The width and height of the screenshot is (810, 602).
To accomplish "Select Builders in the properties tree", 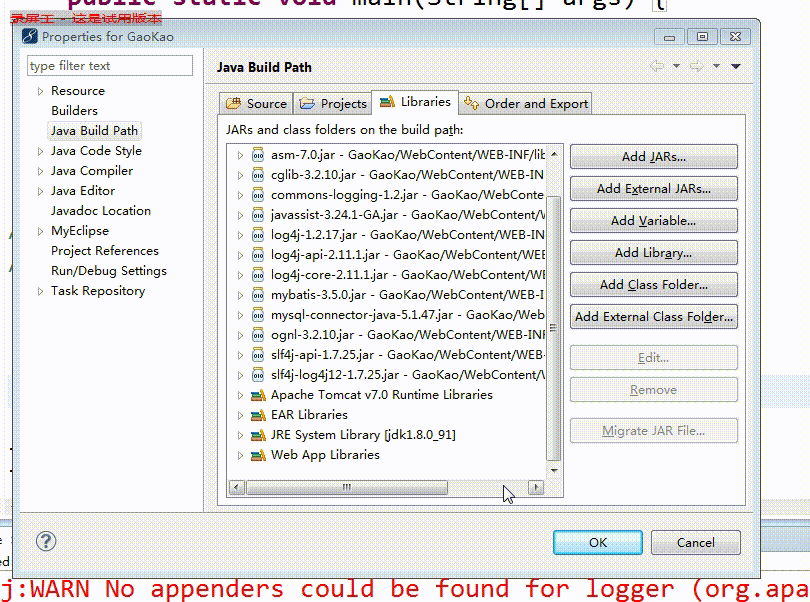I will click(74, 111).
